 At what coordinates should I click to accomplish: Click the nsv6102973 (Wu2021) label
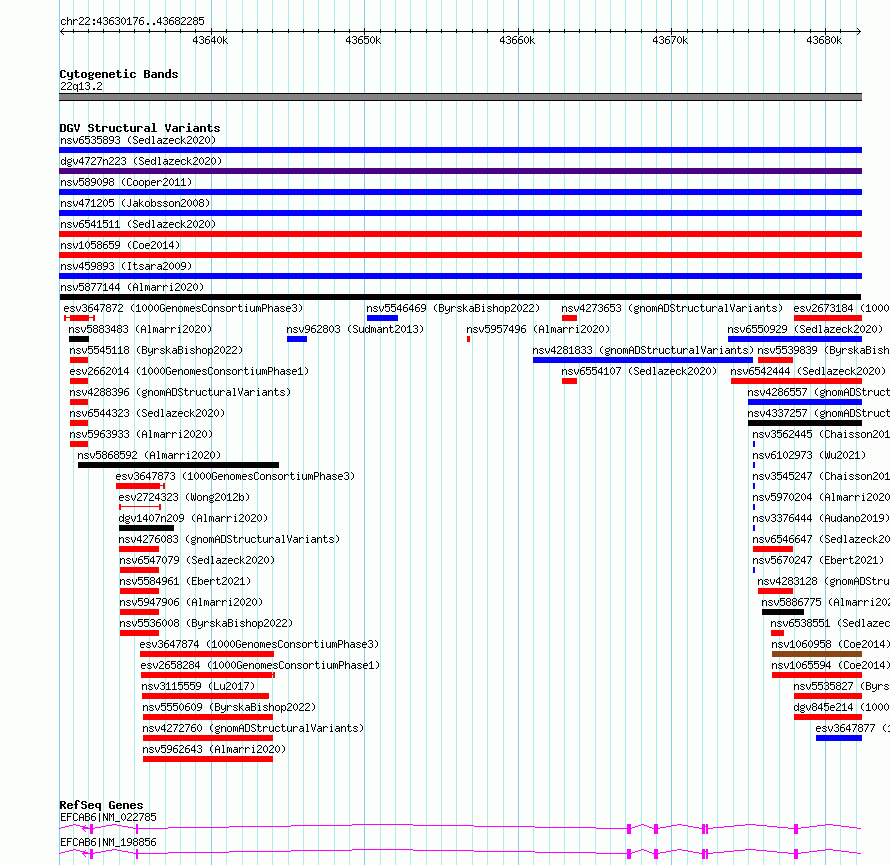(809, 455)
